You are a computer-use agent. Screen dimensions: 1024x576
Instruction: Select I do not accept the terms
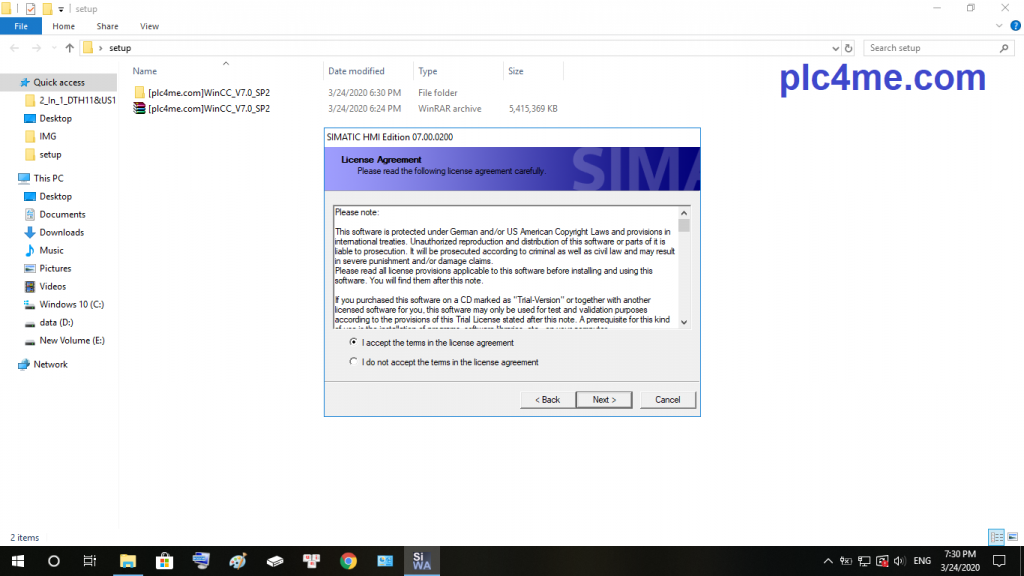(x=353, y=362)
